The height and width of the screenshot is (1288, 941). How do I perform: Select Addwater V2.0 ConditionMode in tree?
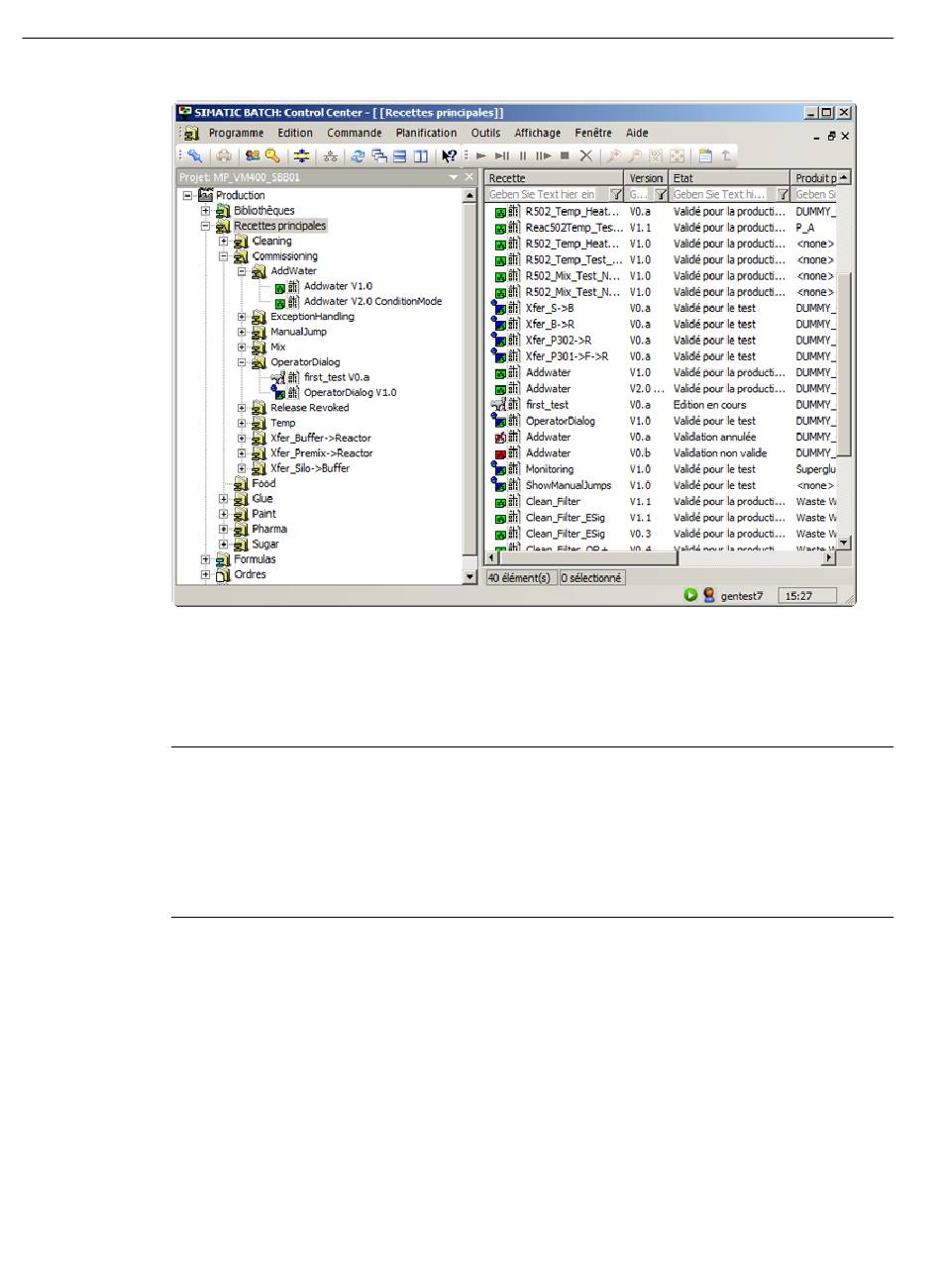pos(372,302)
